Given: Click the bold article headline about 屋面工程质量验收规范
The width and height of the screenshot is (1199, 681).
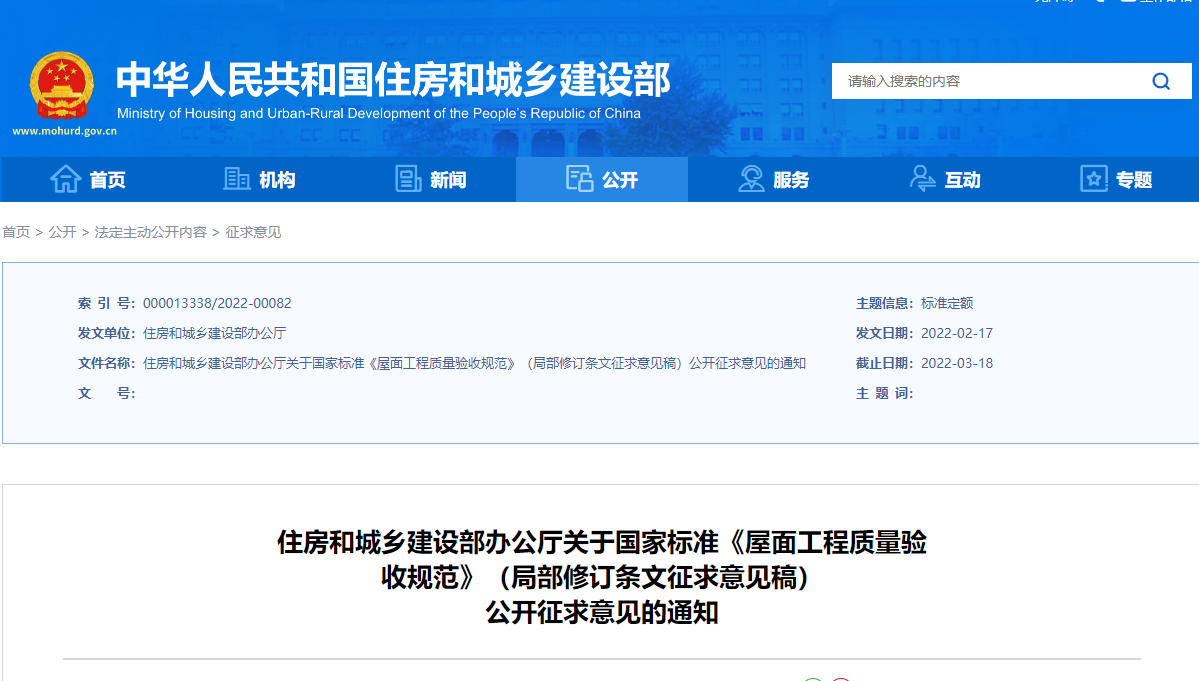Looking at the screenshot, I should coord(601,577).
